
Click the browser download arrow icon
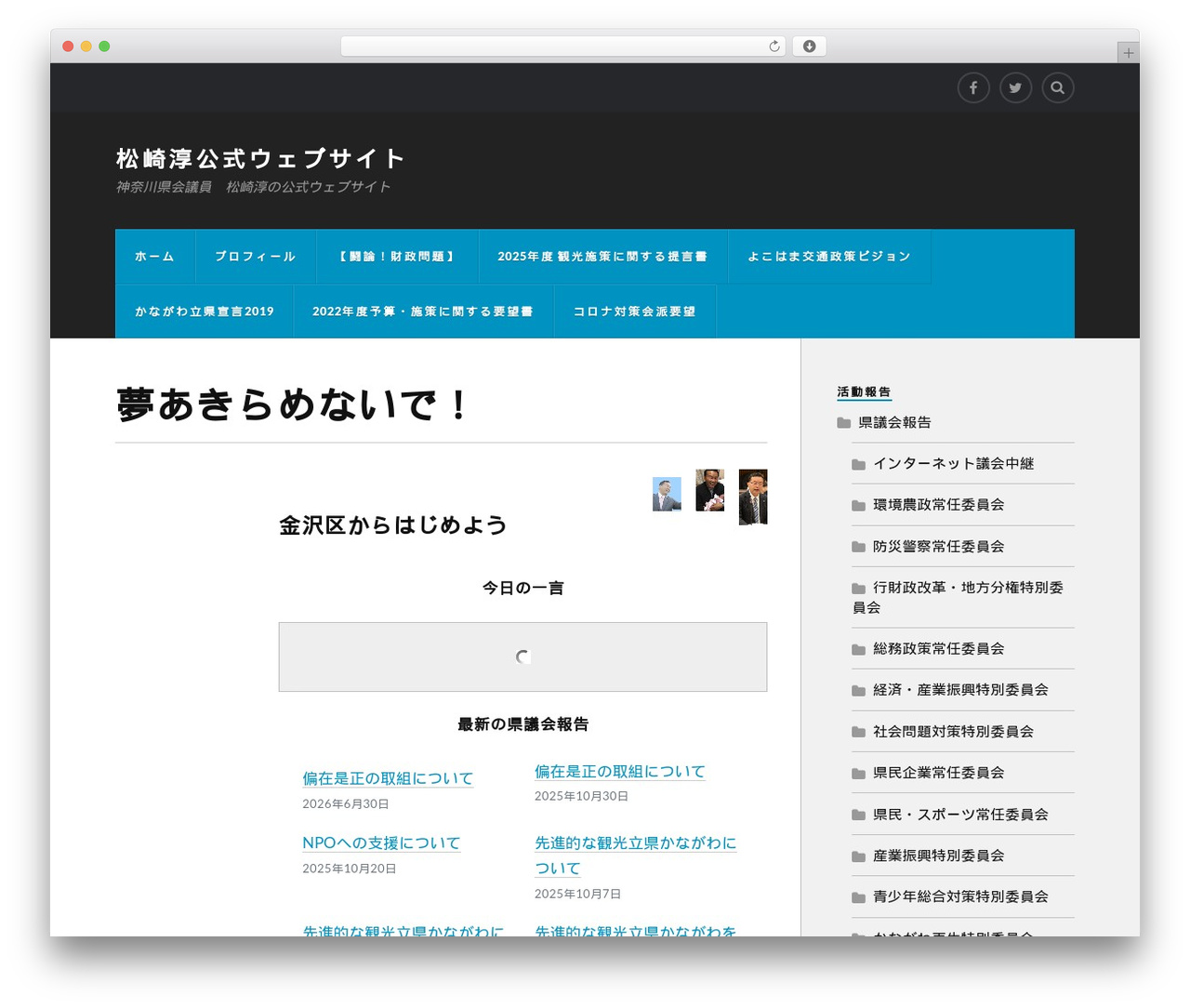point(809,46)
